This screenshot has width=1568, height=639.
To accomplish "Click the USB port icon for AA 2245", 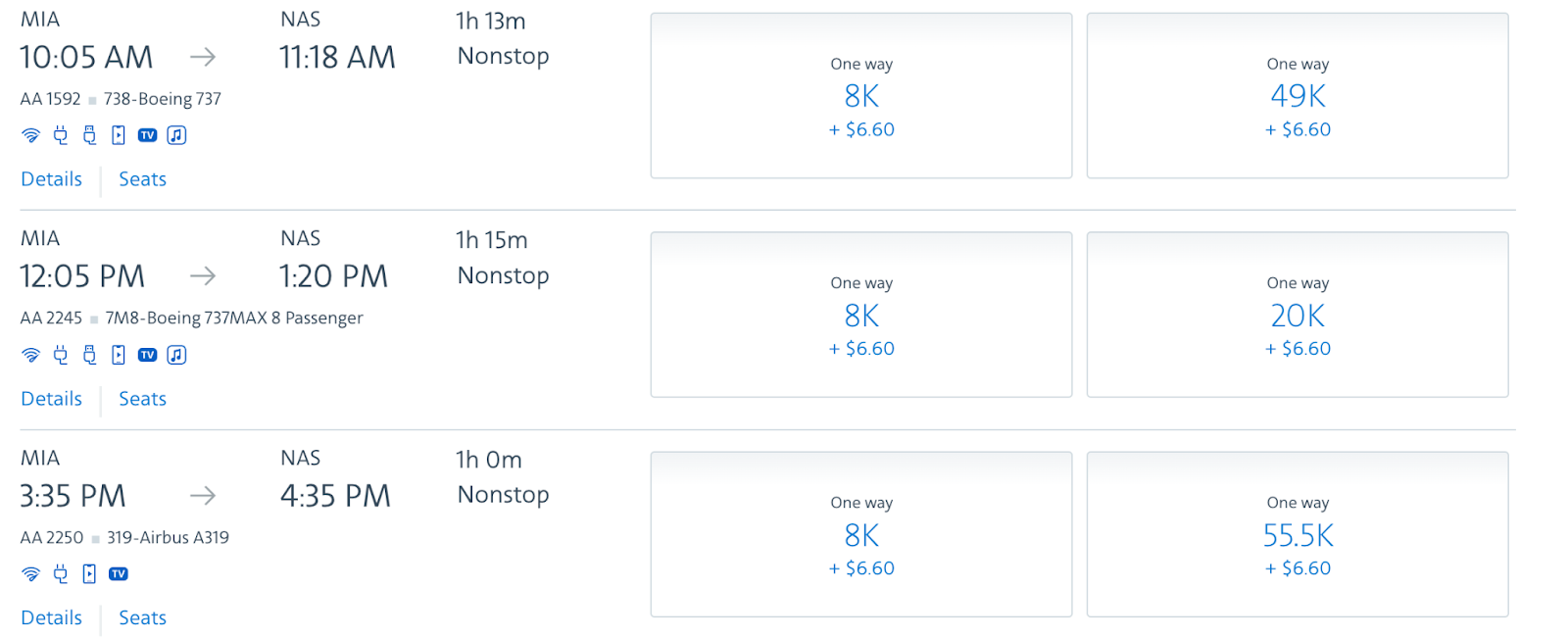I will pos(89,355).
